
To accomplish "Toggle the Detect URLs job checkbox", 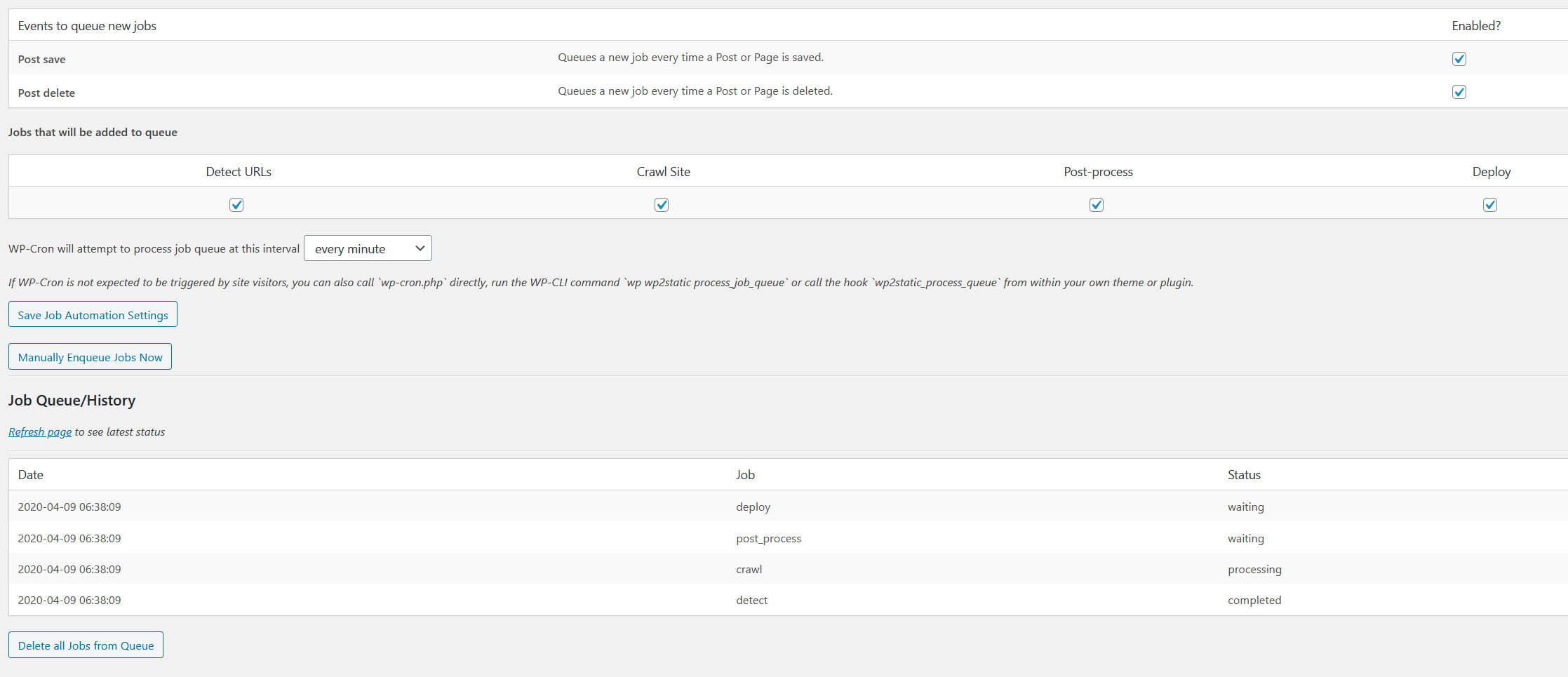I will point(236,205).
